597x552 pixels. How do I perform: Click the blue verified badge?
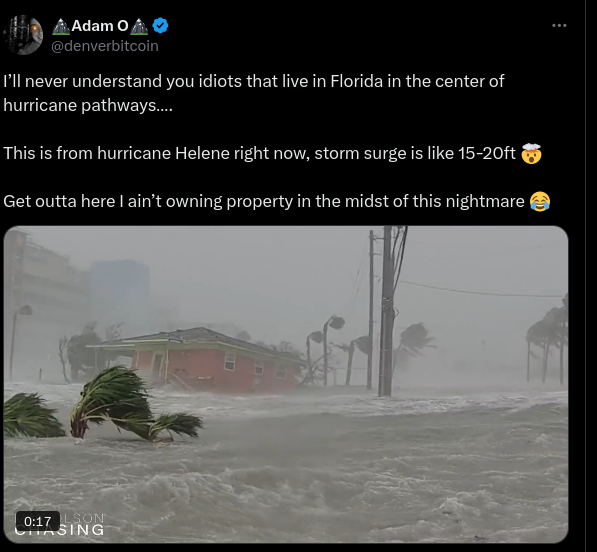pyautogui.click(x=160, y=26)
